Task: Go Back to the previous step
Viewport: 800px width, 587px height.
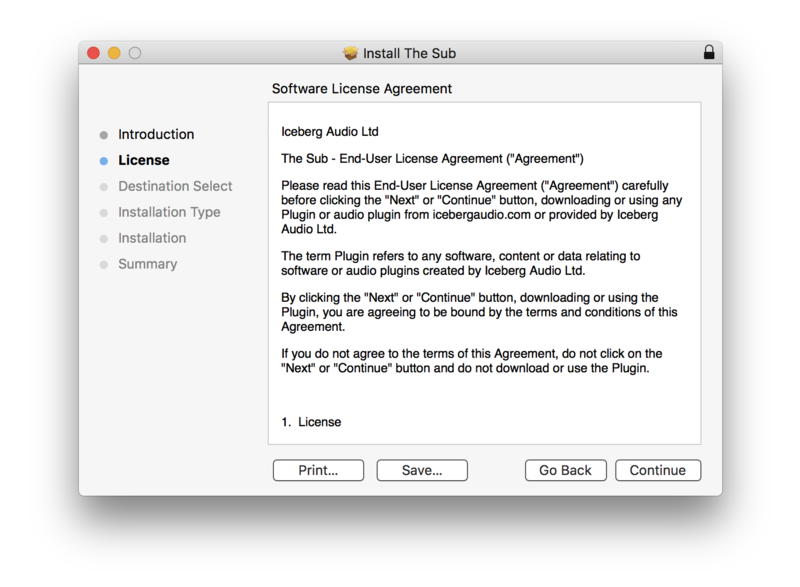Action: 565,470
